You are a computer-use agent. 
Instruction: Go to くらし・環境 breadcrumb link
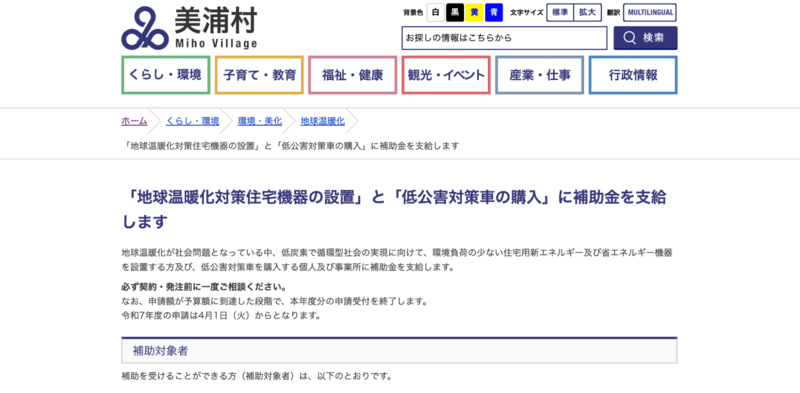[192, 121]
